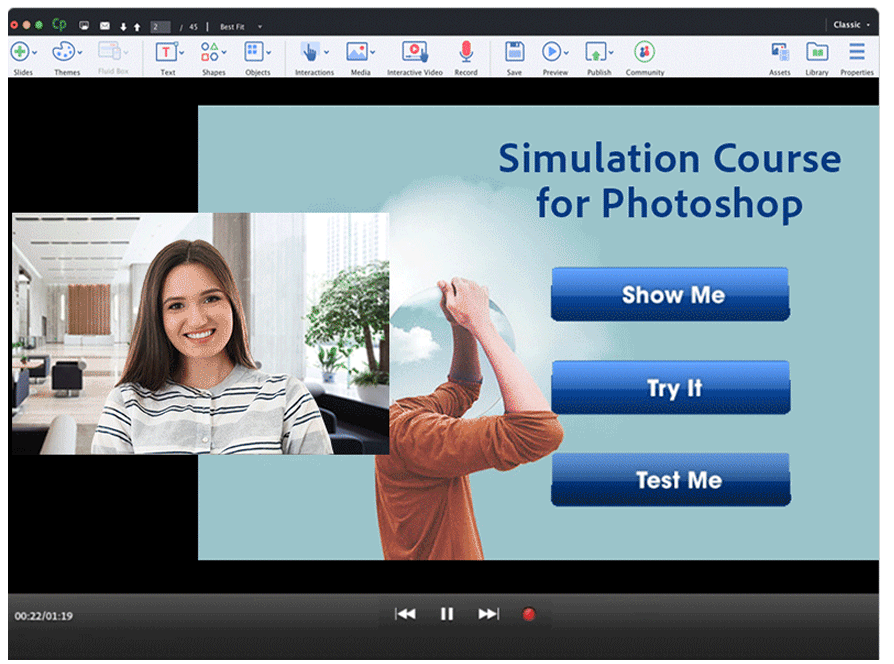Open the Classic workspace switcher

click(851, 25)
